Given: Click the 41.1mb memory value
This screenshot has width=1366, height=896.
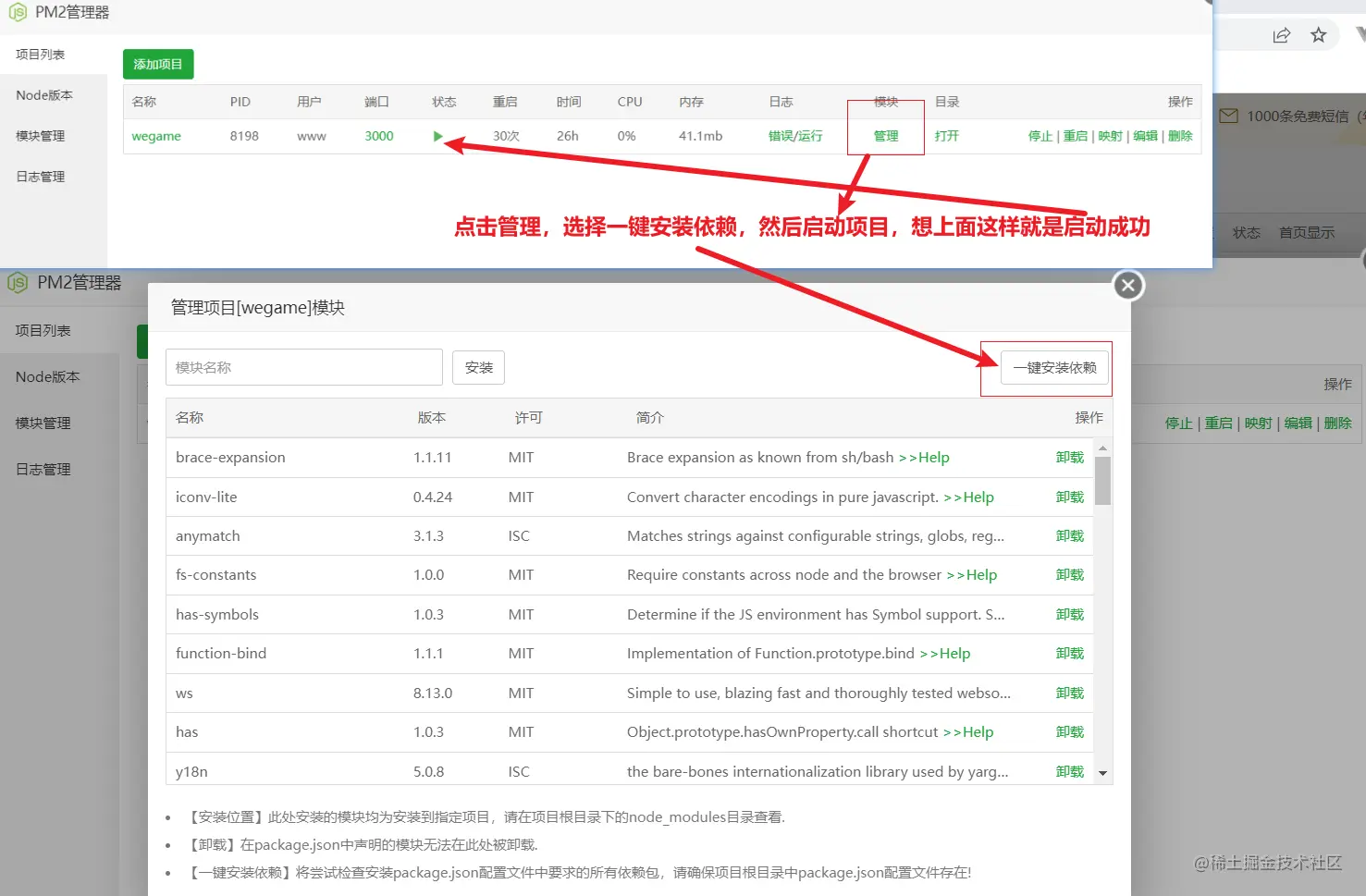Looking at the screenshot, I should pos(700,136).
